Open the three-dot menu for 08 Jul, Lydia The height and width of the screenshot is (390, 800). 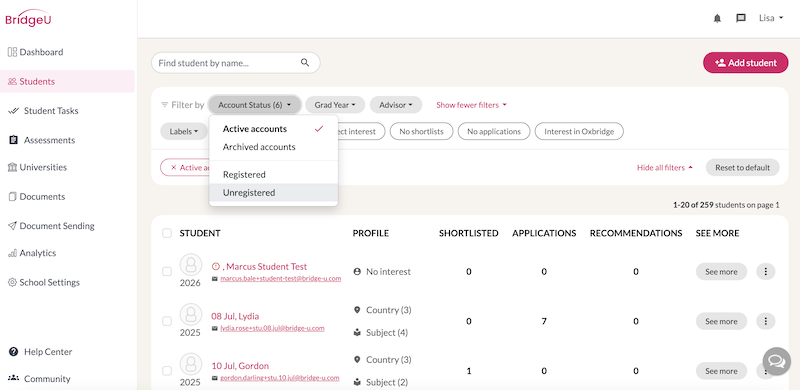point(765,321)
